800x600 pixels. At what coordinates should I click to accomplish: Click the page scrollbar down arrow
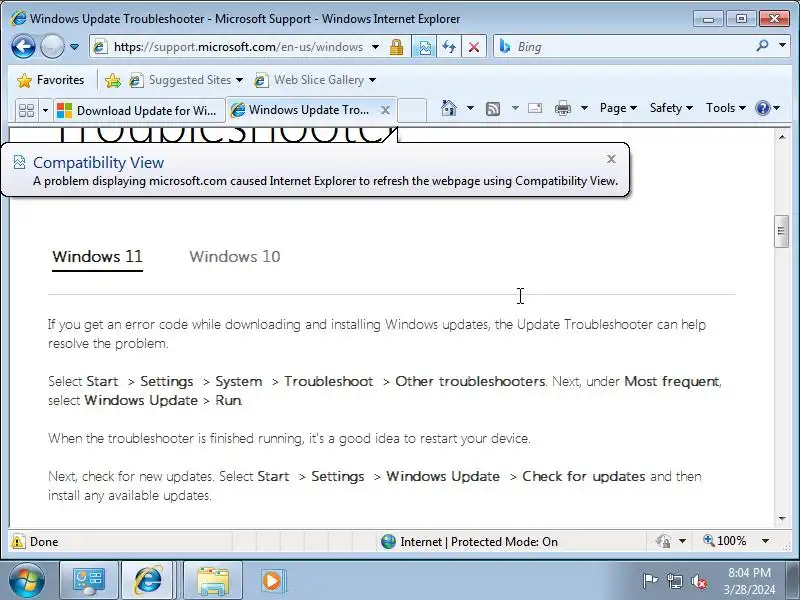click(x=782, y=519)
